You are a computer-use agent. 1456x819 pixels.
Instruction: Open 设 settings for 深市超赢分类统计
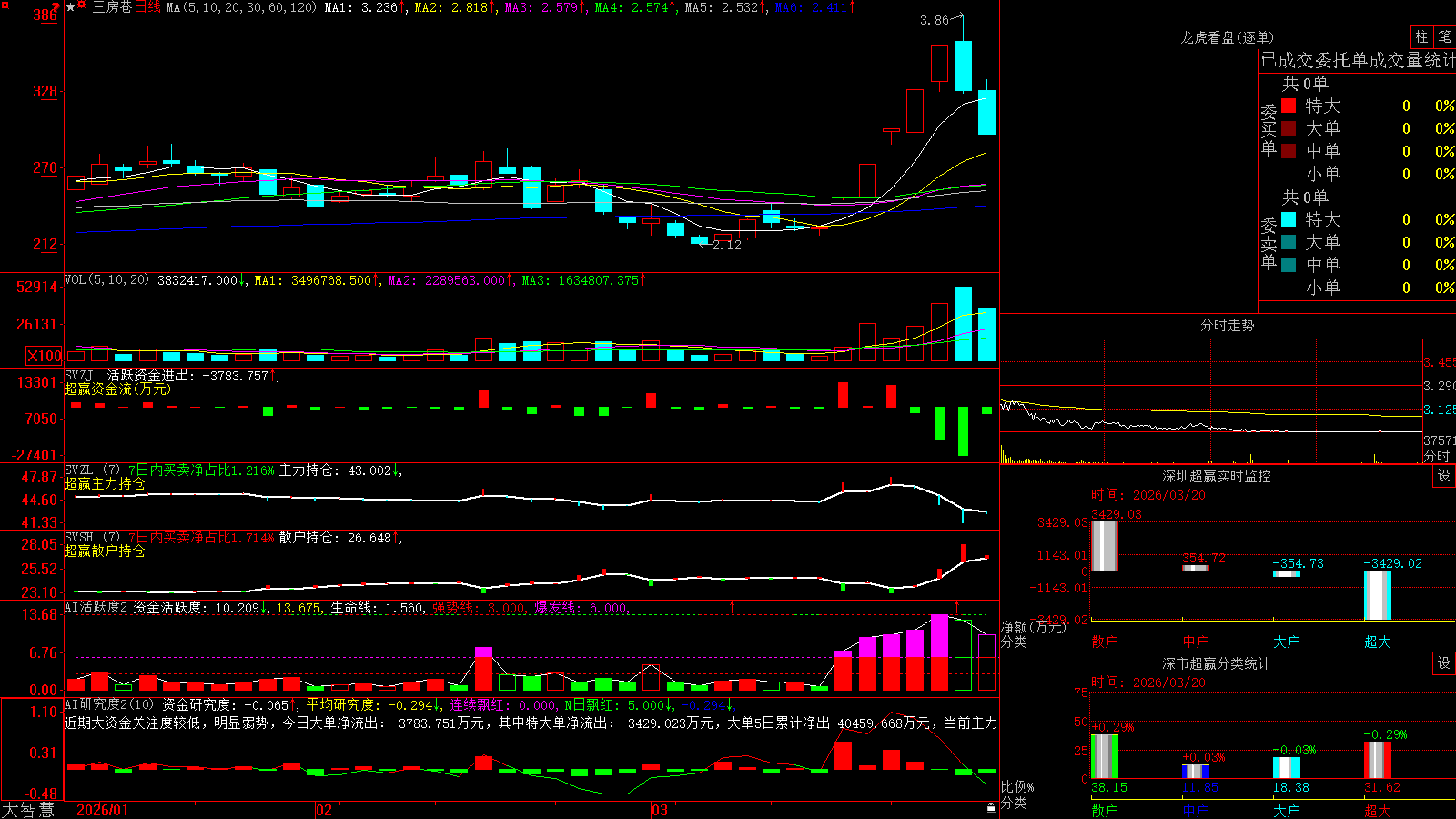pyautogui.click(x=1444, y=663)
